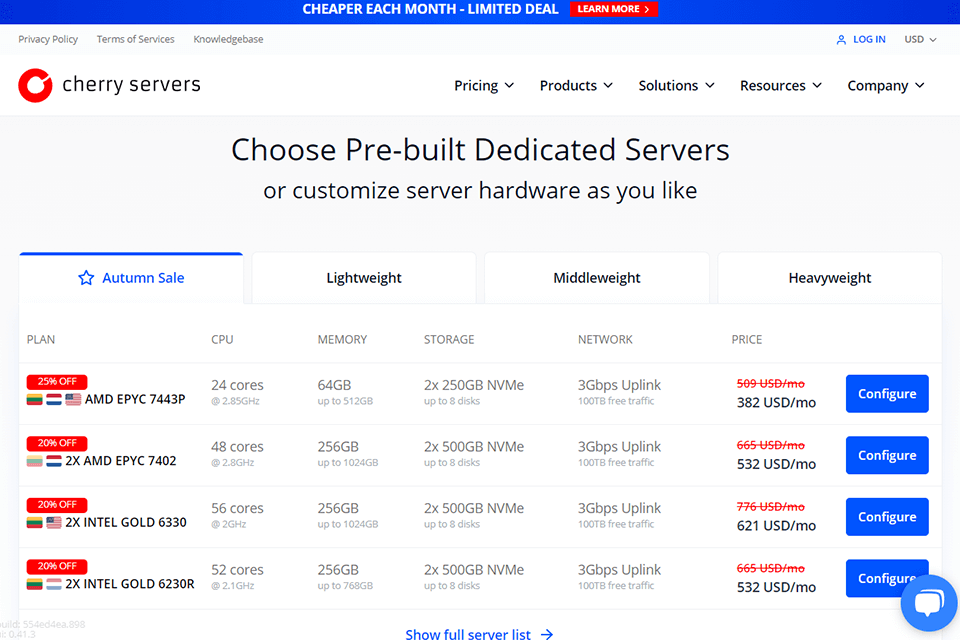Image resolution: width=960 pixels, height=640 pixels.
Task: Click the 25% OFF badge
Action: pyautogui.click(x=57, y=382)
